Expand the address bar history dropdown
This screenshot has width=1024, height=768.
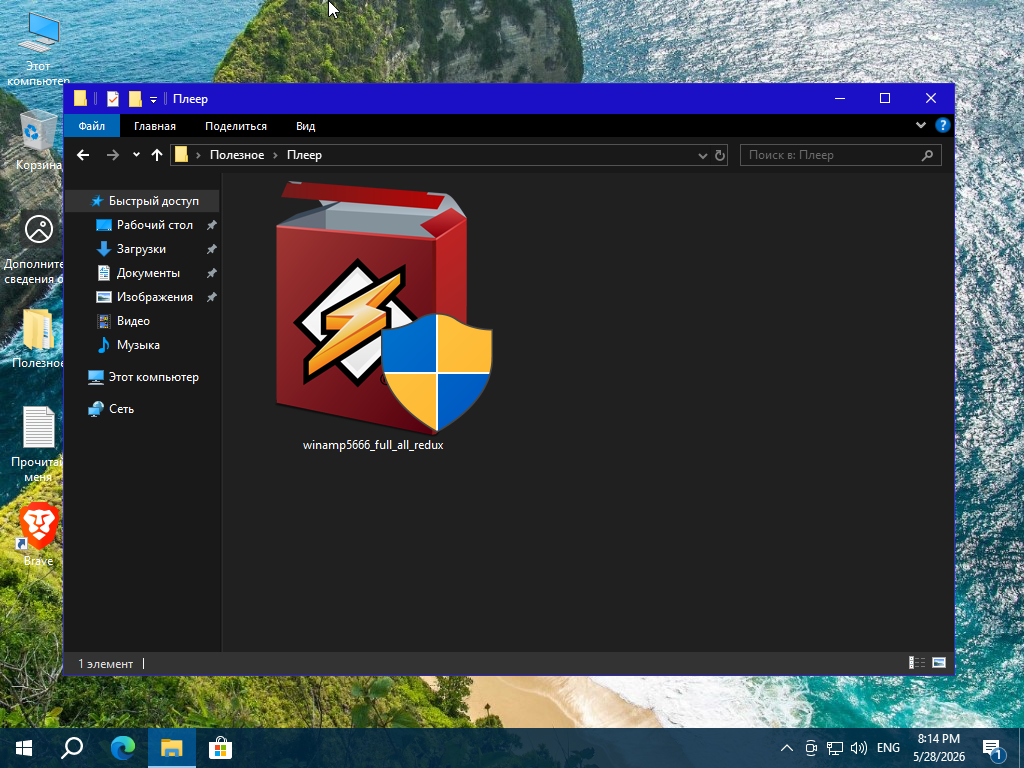click(703, 155)
